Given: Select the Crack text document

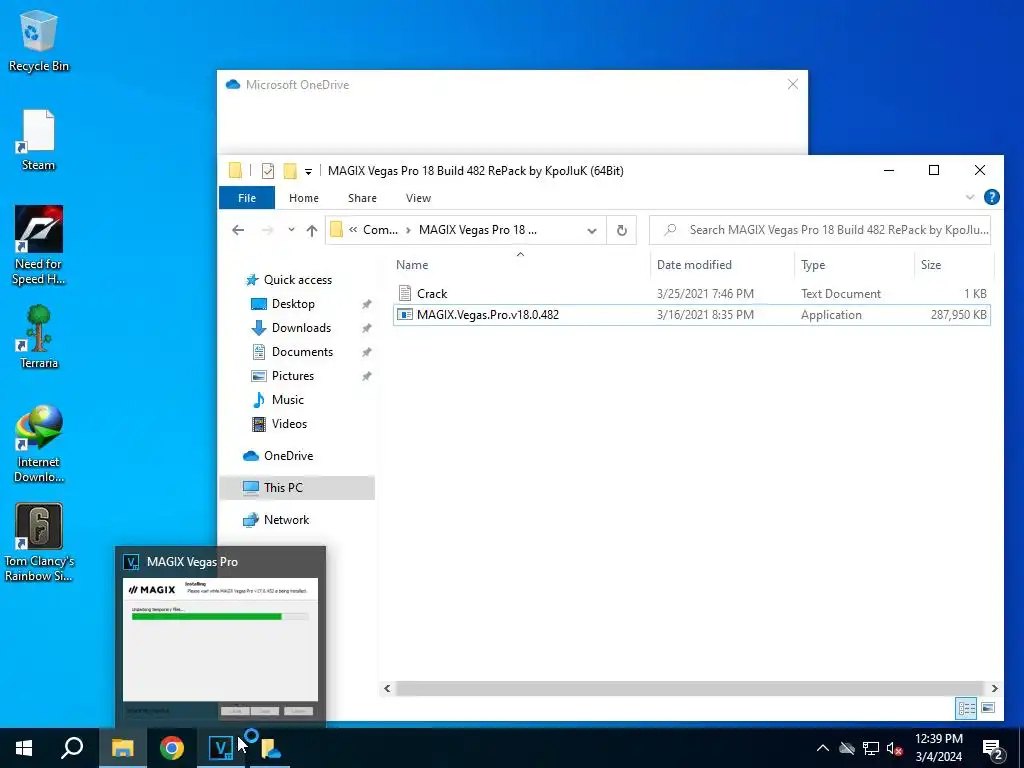Looking at the screenshot, I should (x=692, y=294).
